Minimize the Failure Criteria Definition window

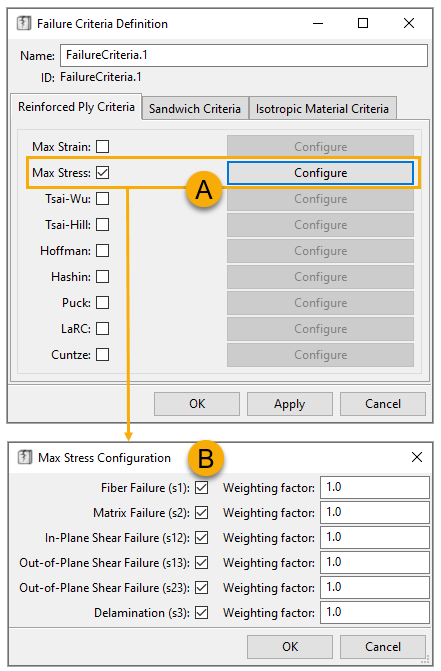click(318, 23)
